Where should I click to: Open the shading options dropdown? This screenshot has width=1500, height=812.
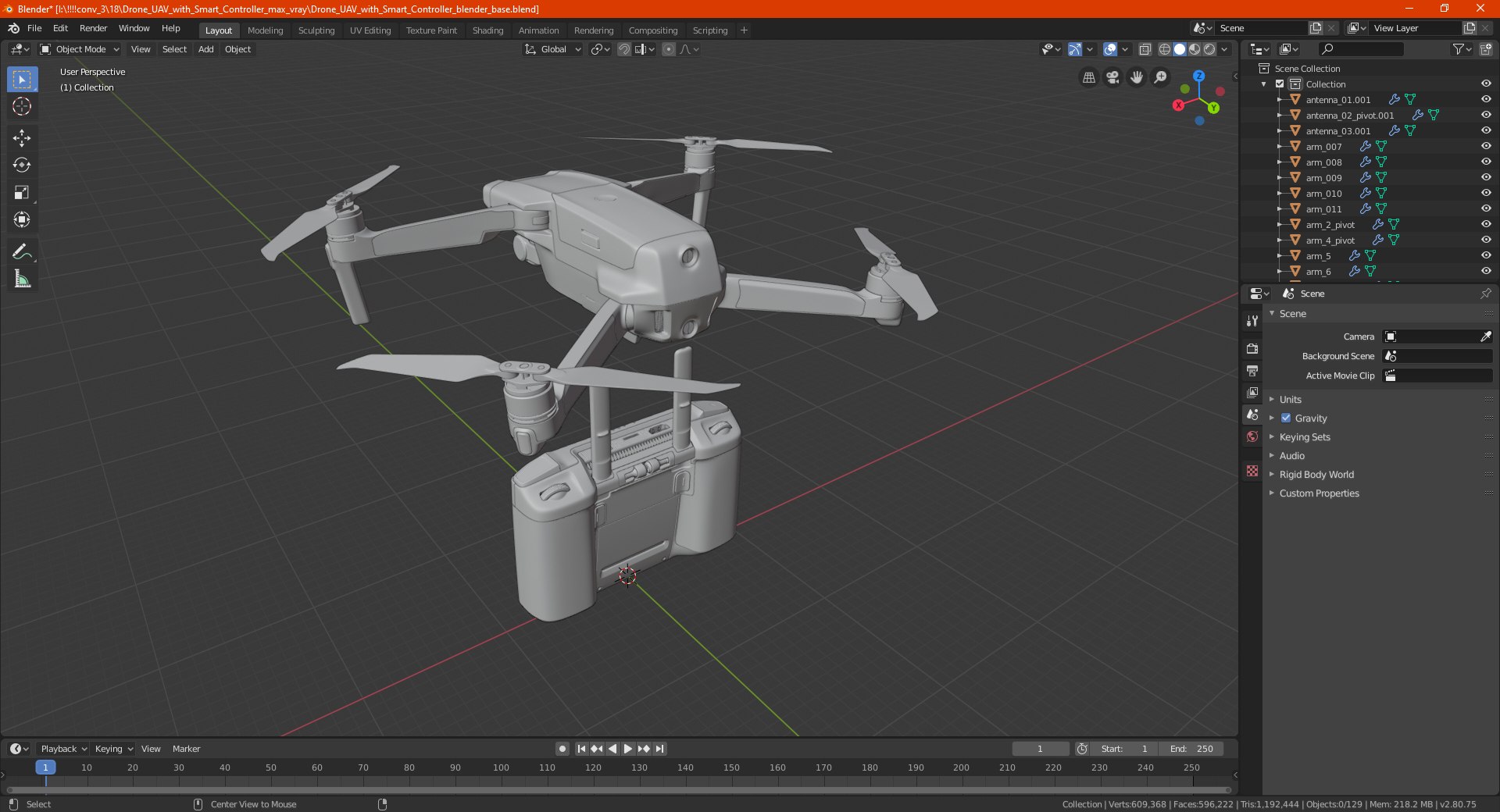point(1224,49)
